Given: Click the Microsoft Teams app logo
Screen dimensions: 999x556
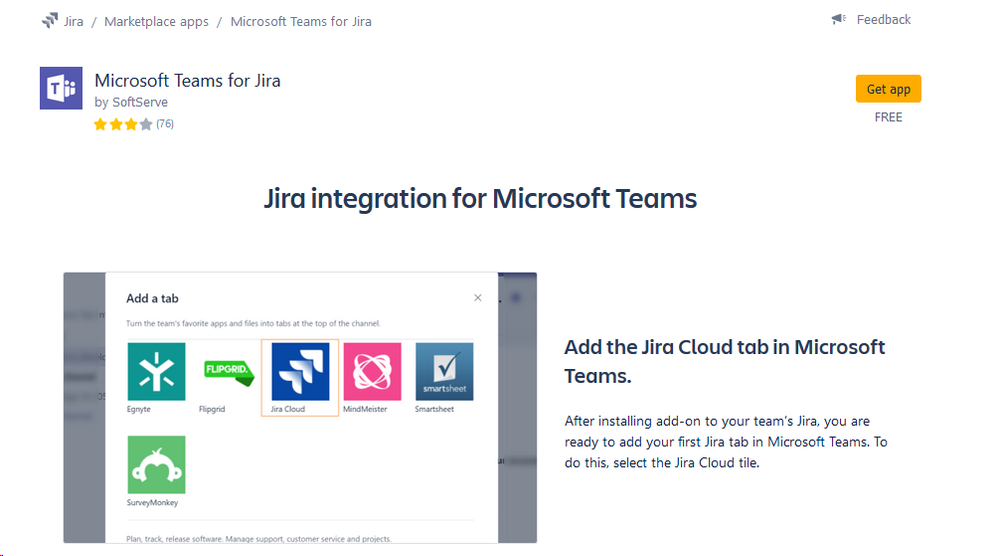Looking at the screenshot, I should 61,88.
